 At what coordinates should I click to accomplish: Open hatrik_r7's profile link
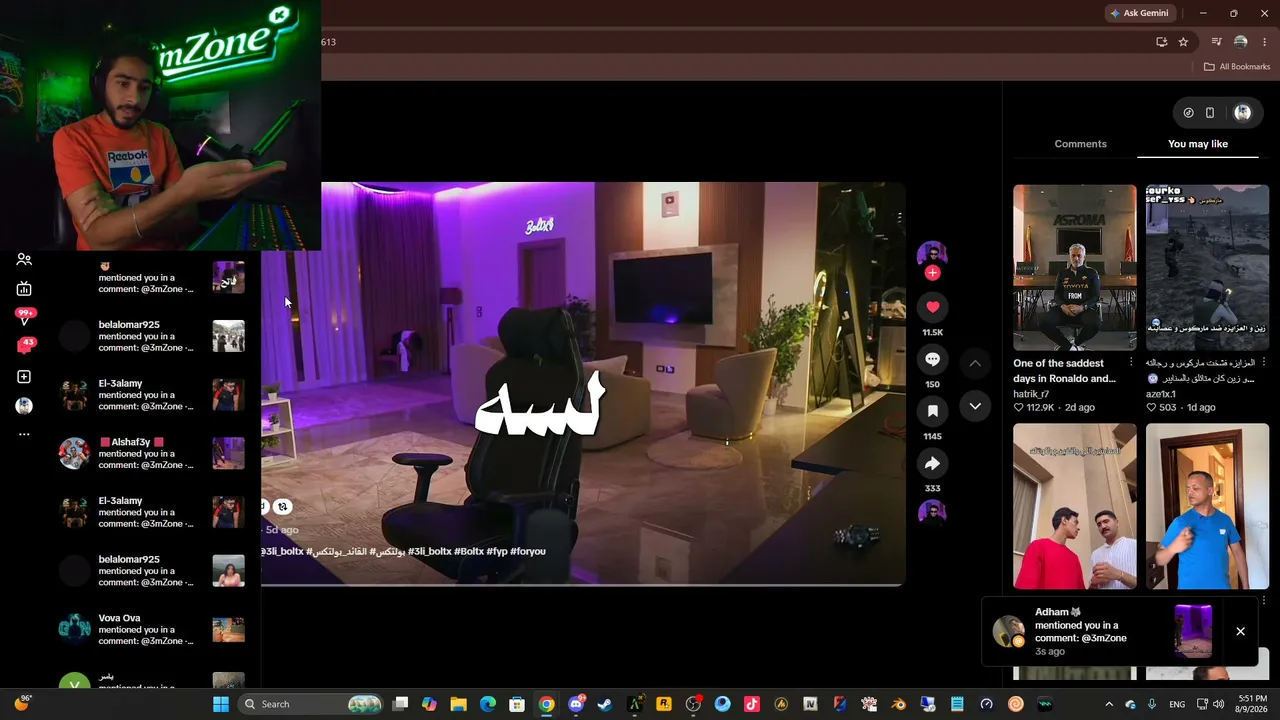[x=1033, y=394]
